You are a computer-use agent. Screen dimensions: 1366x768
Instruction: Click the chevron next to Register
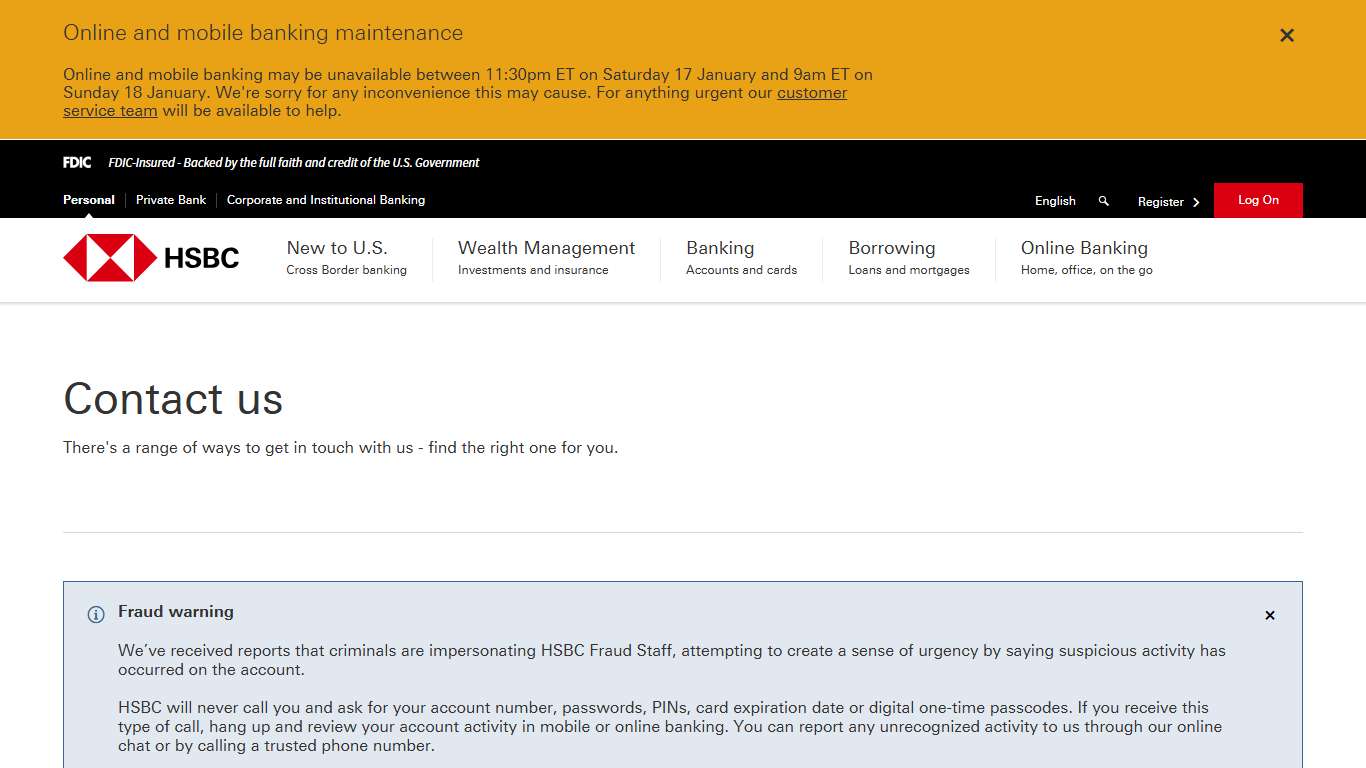pos(1196,202)
